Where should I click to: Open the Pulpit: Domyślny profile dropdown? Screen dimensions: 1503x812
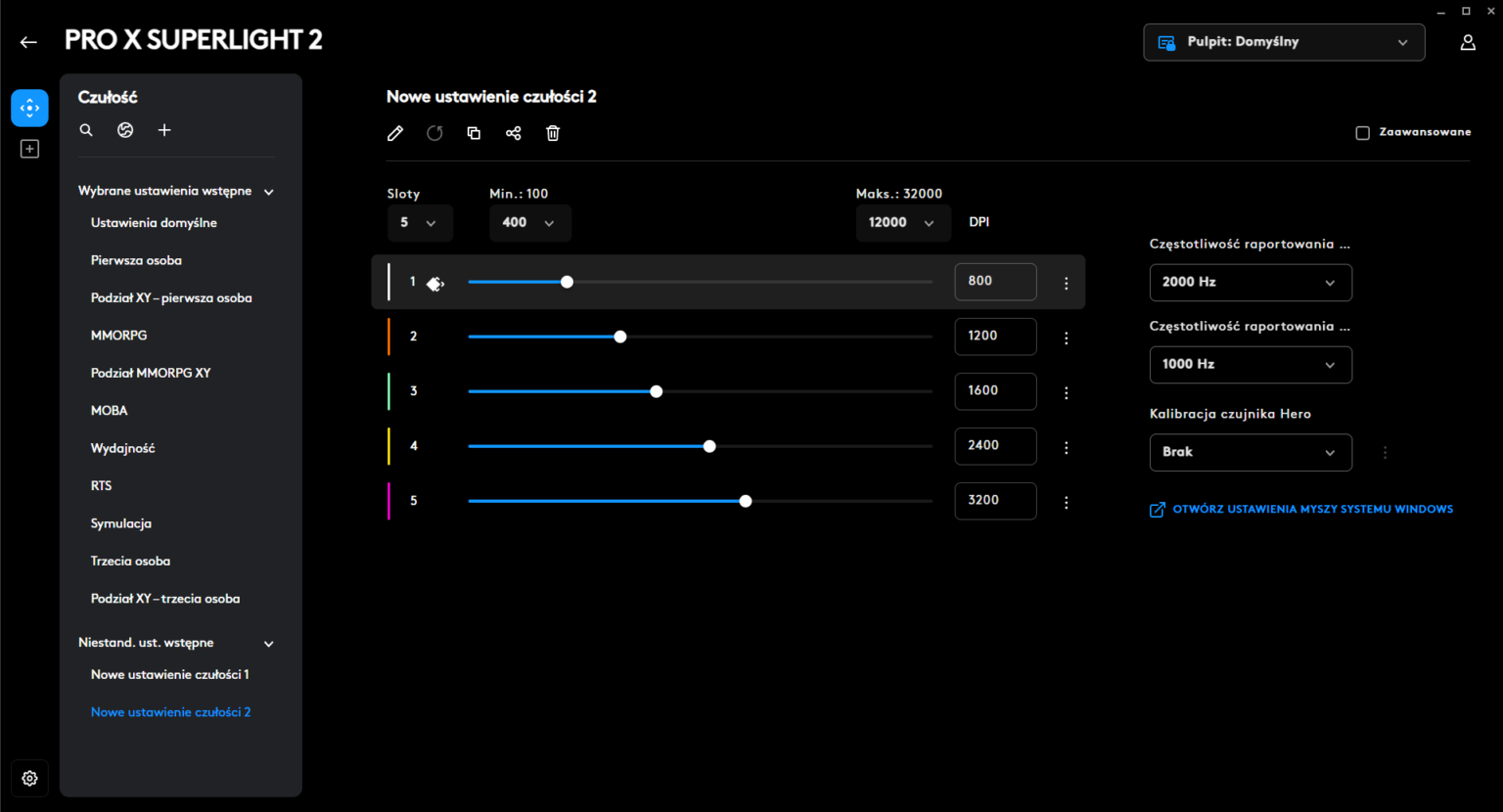pyautogui.click(x=1284, y=42)
